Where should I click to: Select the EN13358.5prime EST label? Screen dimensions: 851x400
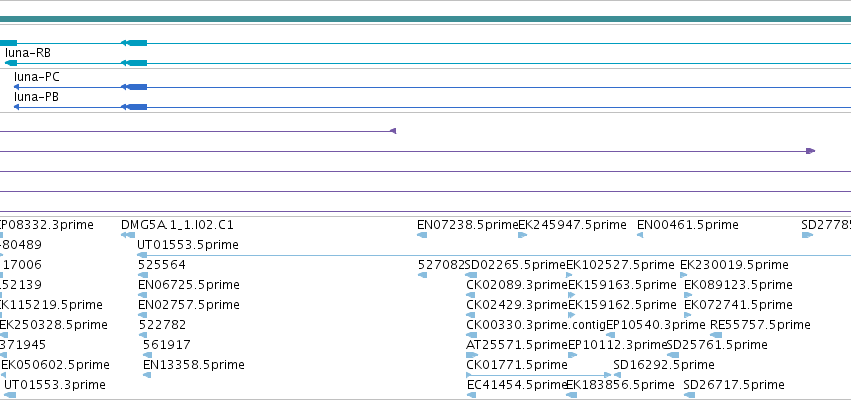[194, 365]
